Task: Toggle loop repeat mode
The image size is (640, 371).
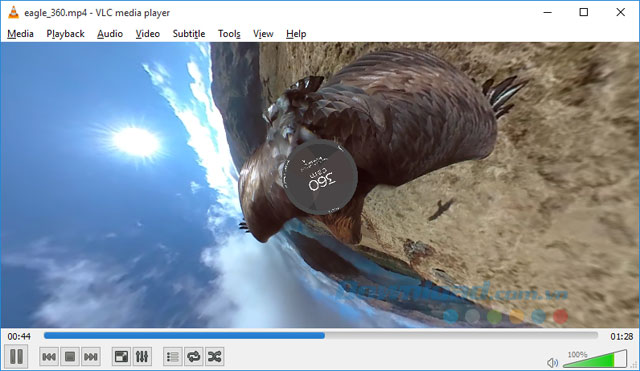Action: (193, 357)
